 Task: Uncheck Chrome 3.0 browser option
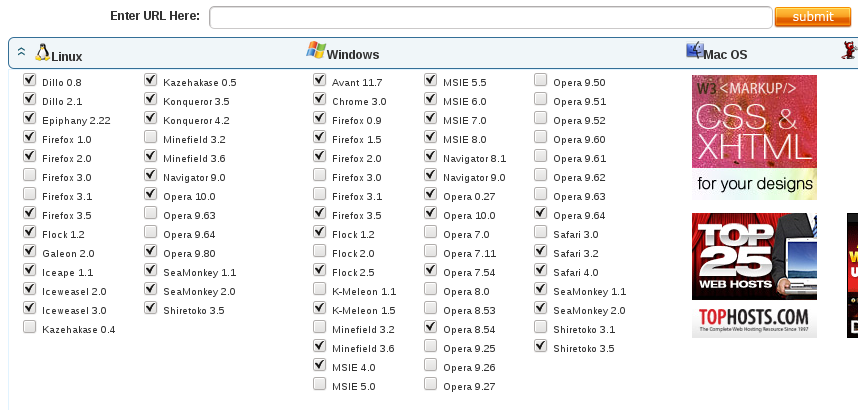(319, 99)
